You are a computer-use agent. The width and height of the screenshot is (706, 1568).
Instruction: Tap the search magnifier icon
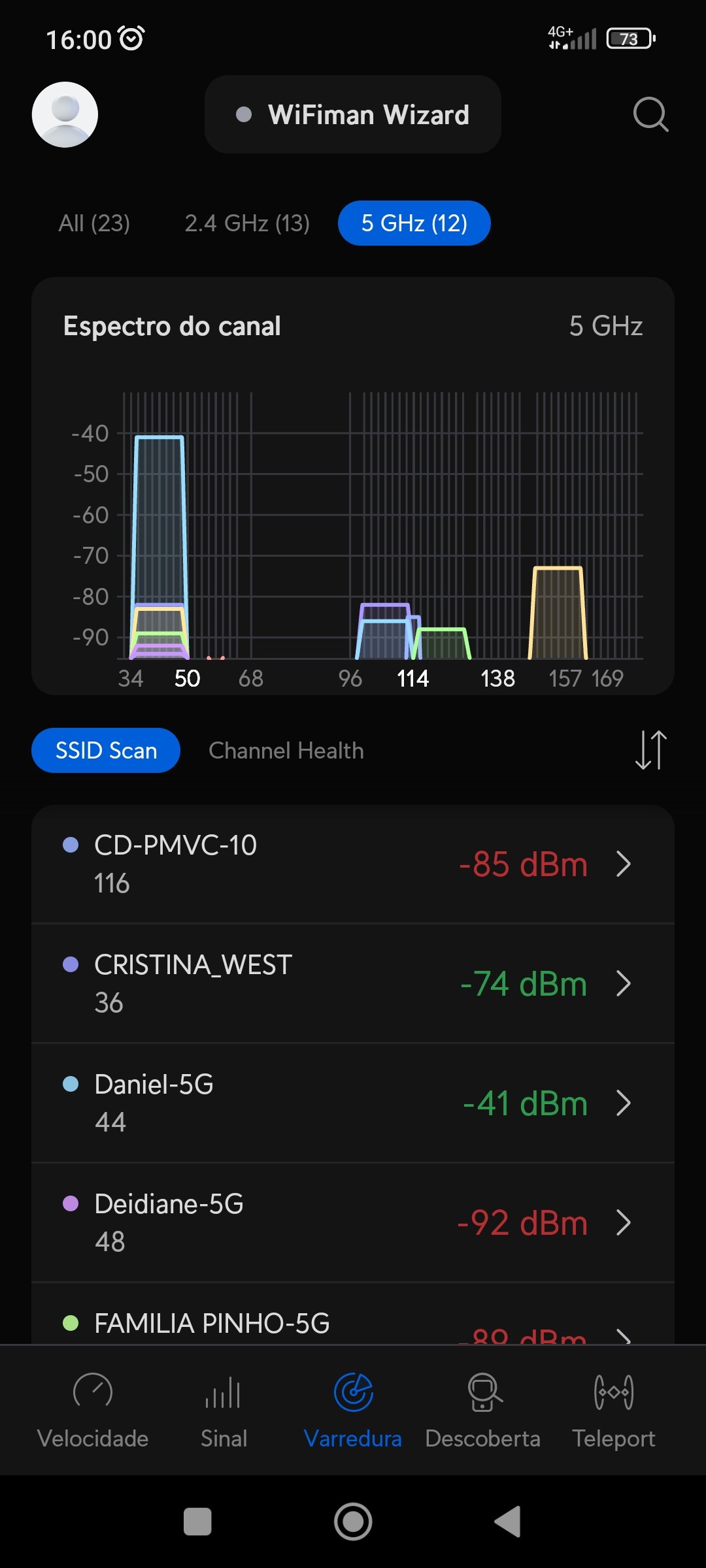click(650, 115)
